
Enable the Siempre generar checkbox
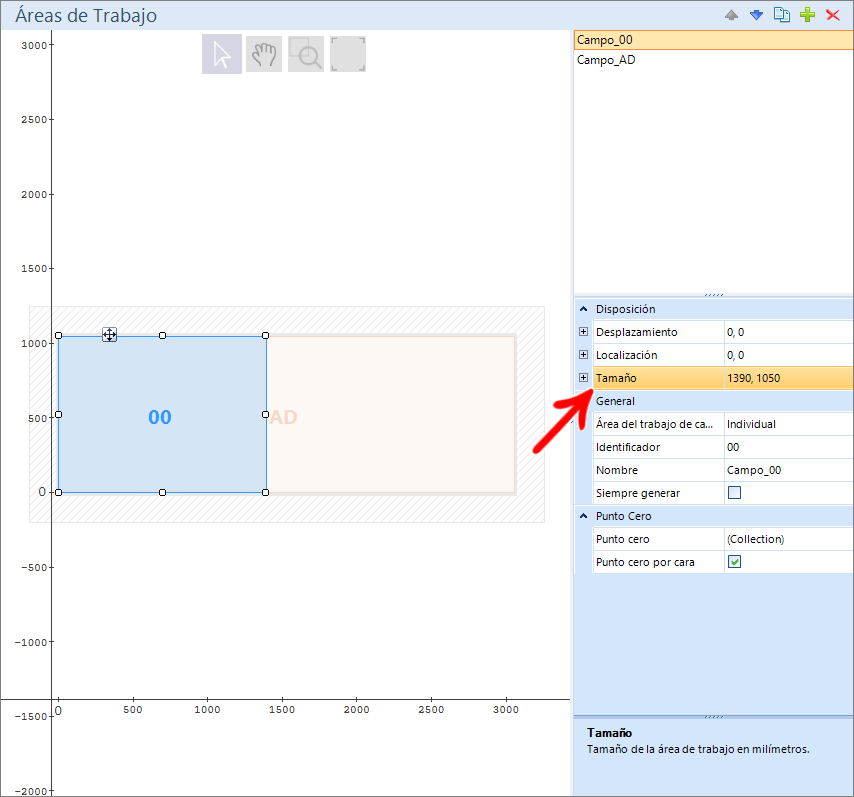pos(734,493)
